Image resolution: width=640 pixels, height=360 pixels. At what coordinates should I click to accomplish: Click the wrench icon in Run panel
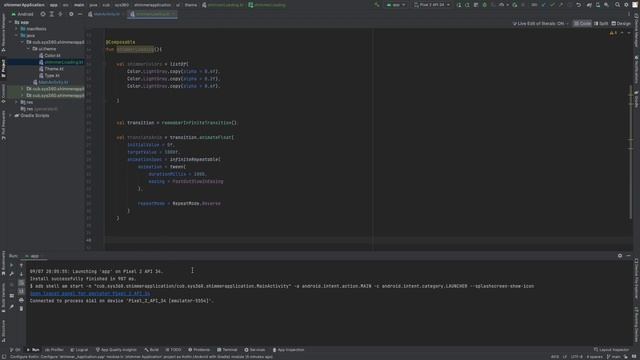[11, 274]
